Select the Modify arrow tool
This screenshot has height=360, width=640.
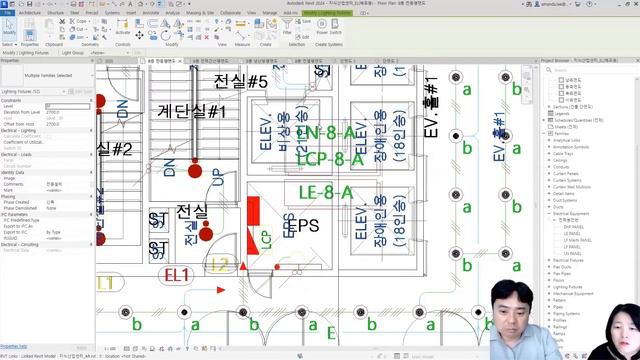point(9,26)
